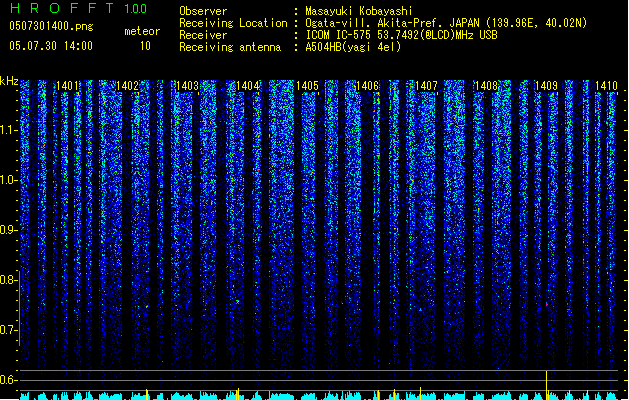Click the 1406 time marker

click(x=367, y=86)
